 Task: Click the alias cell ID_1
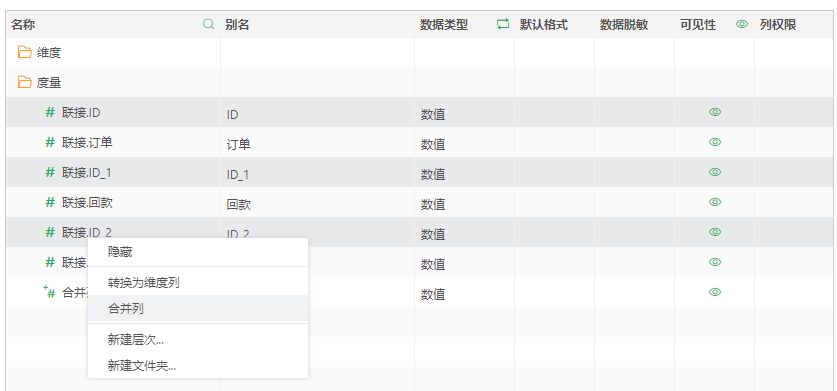[x=238, y=175]
